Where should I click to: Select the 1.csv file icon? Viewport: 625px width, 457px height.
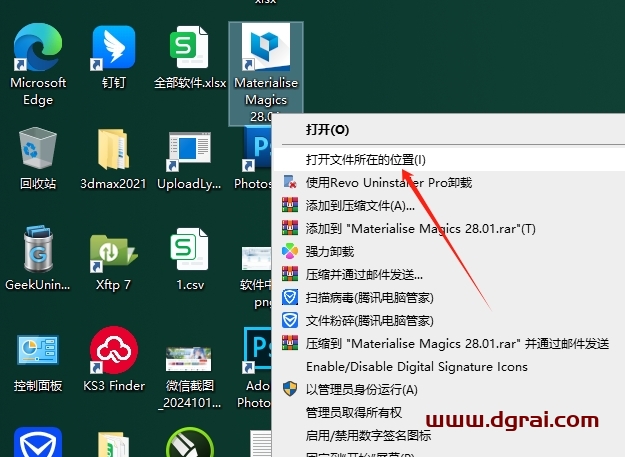tap(189, 249)
